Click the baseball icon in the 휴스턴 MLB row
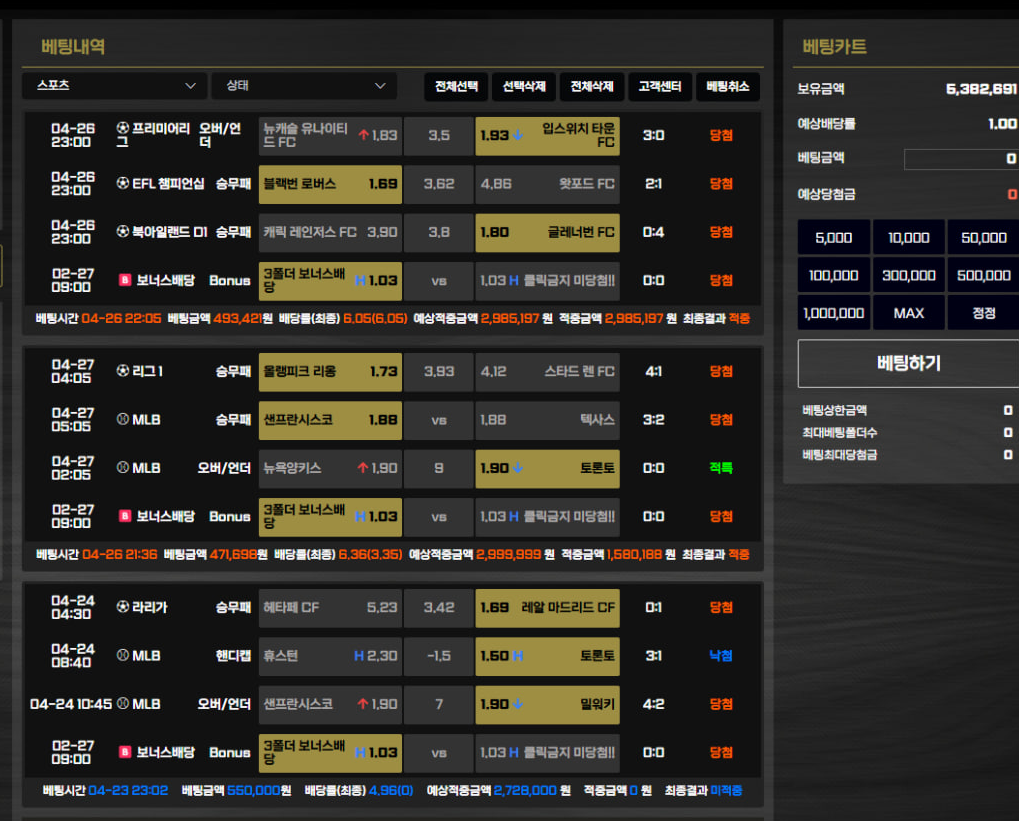The width and height of the screenshot is (1019, 821). pos(123,656)
